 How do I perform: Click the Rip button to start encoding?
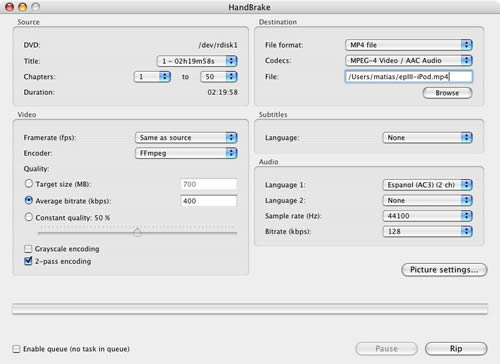point(456,349)
